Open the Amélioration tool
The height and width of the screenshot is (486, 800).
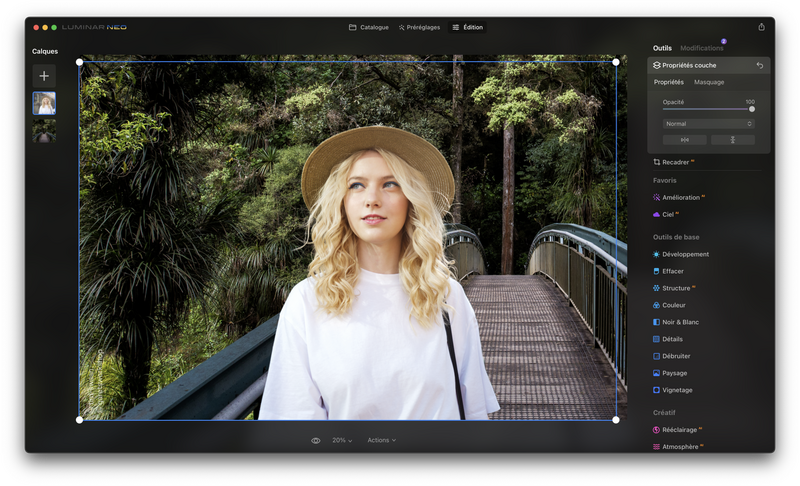pyautogui.click(x=679, y=197)
